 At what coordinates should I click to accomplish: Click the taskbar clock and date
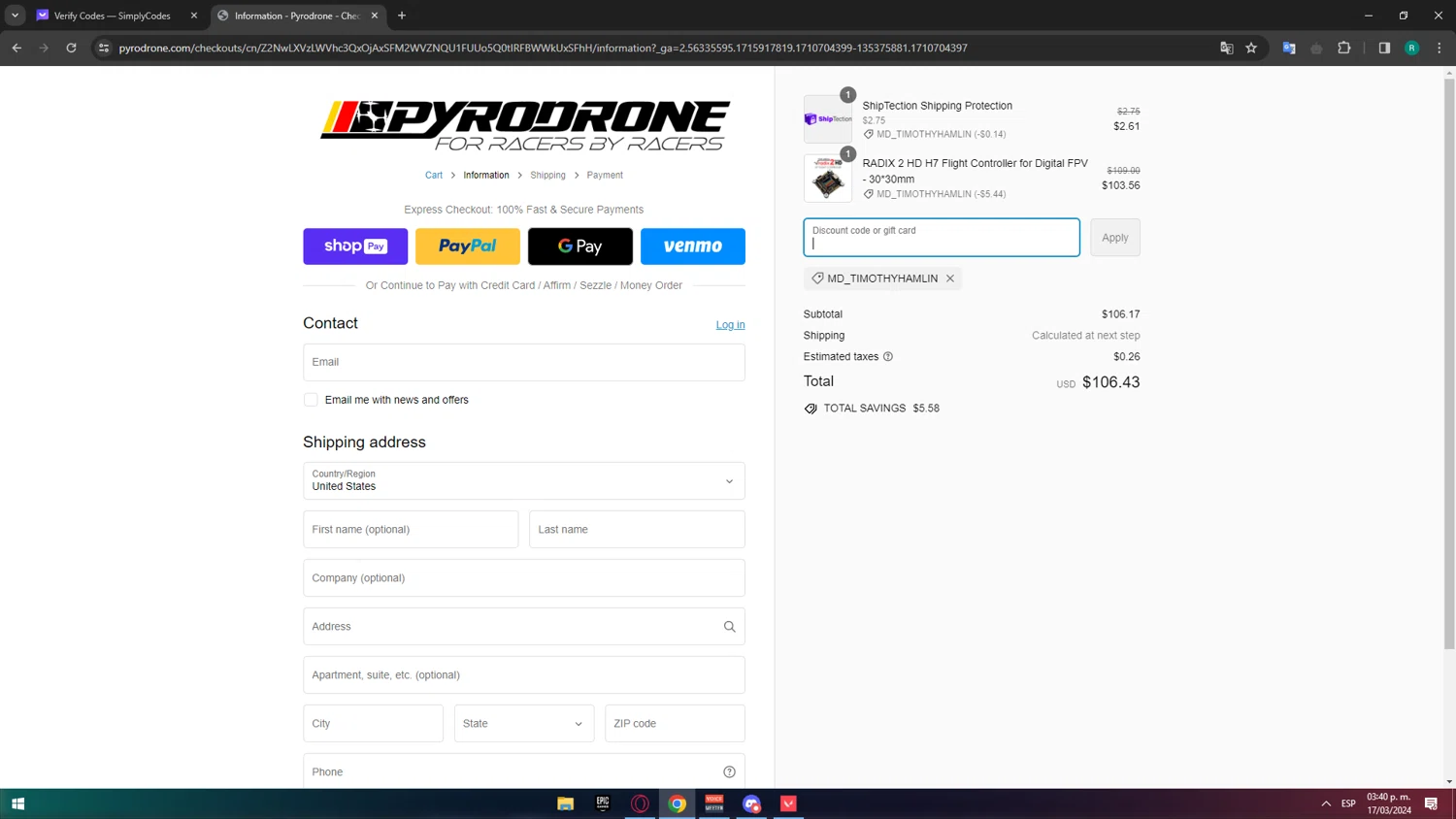click(1389, 803)
